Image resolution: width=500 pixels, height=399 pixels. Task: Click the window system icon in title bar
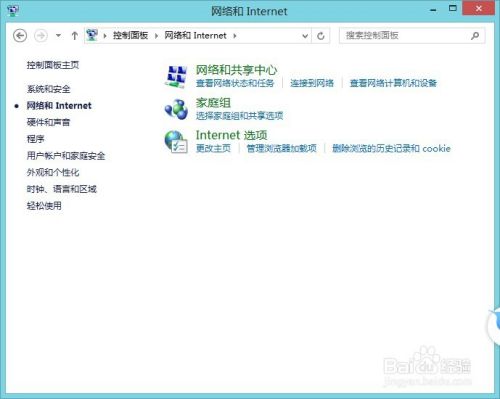pyautogui.click(x=13, y=10)
